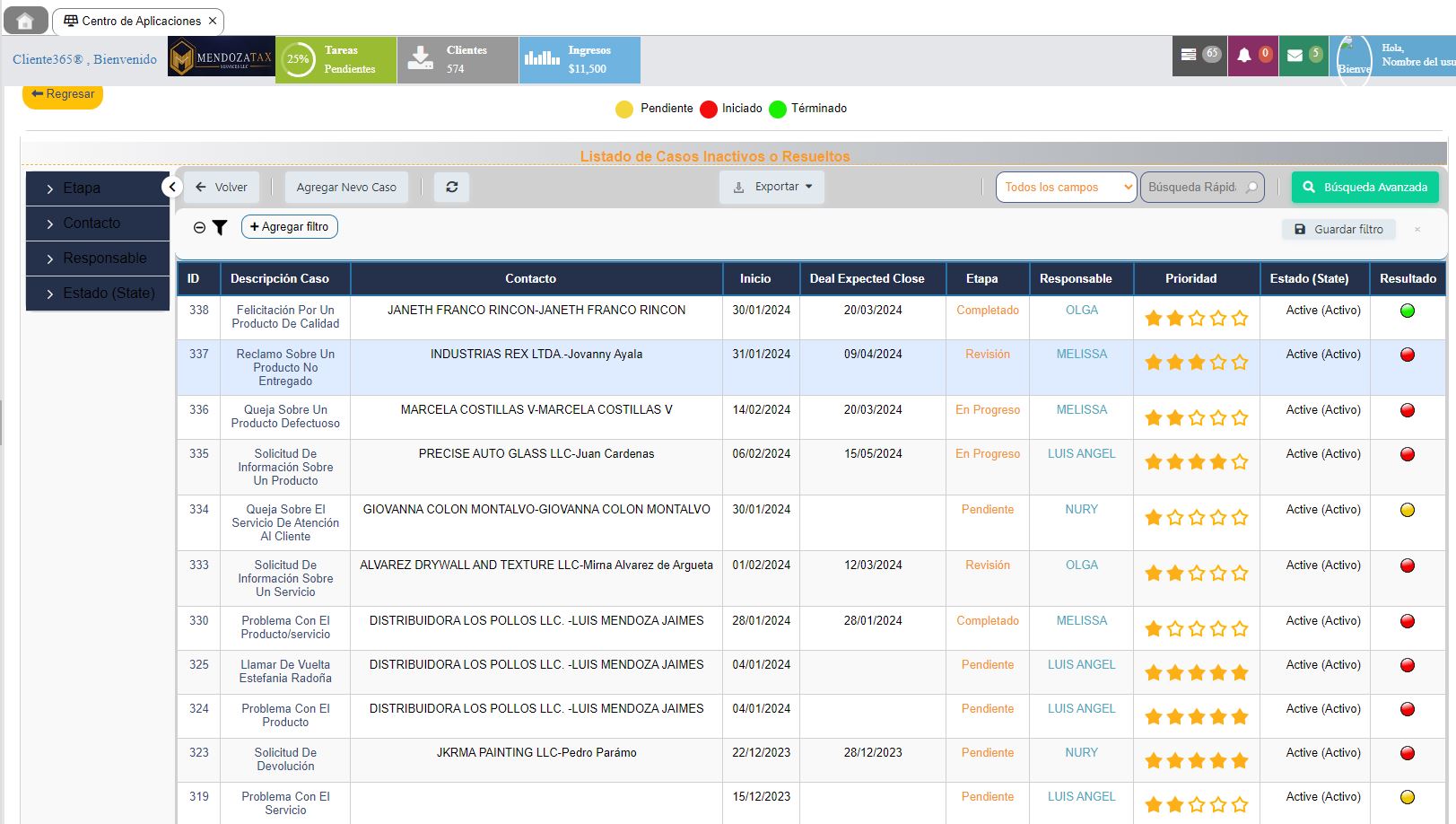
Task: Expand the Etapa filter group
Action: (x=98, y=188)
